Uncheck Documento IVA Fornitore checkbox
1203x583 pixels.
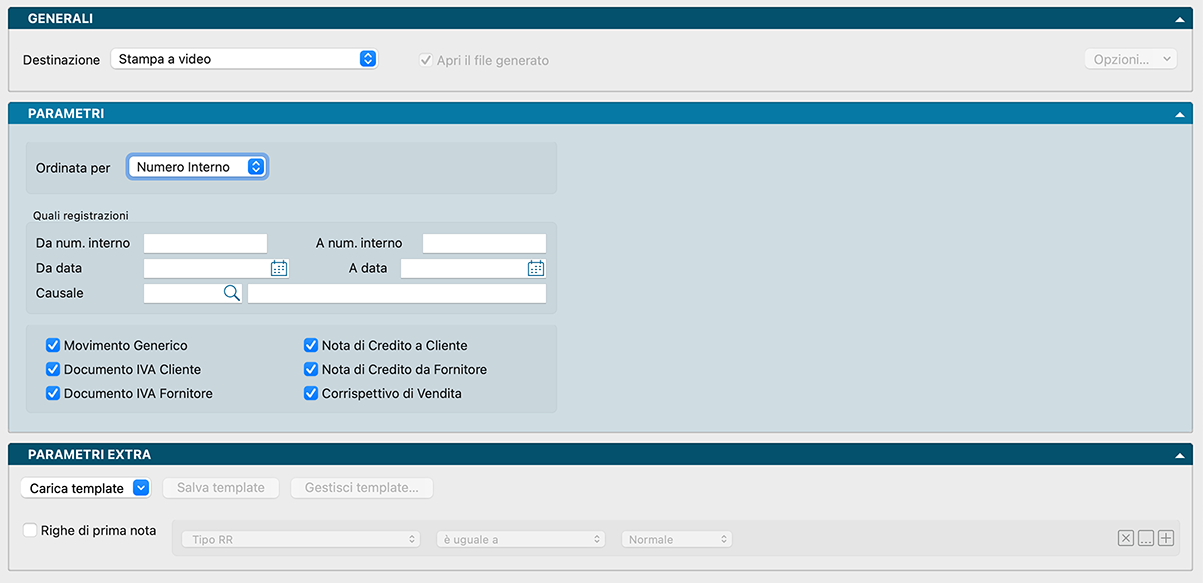tap(53, 394)
